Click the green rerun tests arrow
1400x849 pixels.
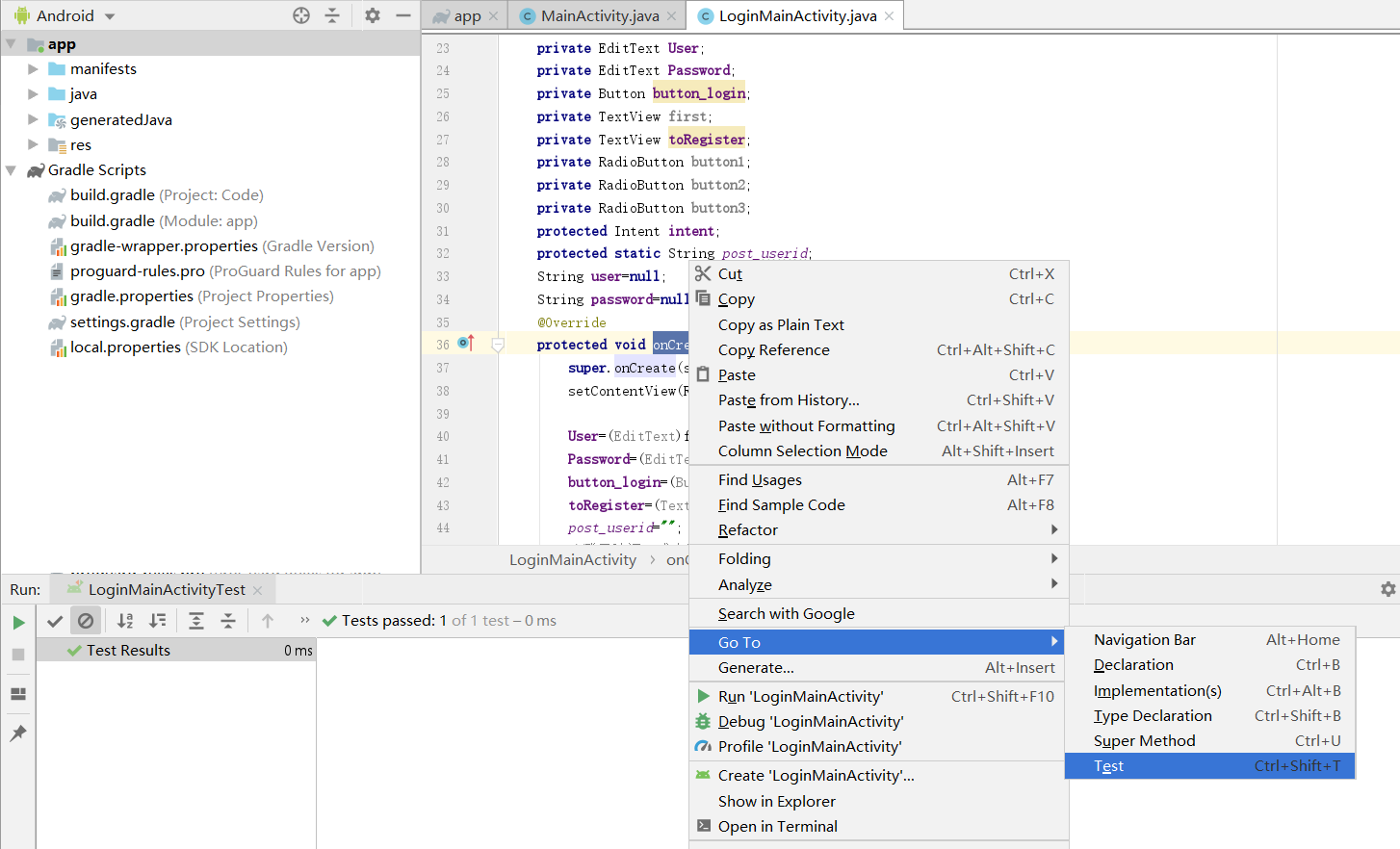tap(18, 621)
